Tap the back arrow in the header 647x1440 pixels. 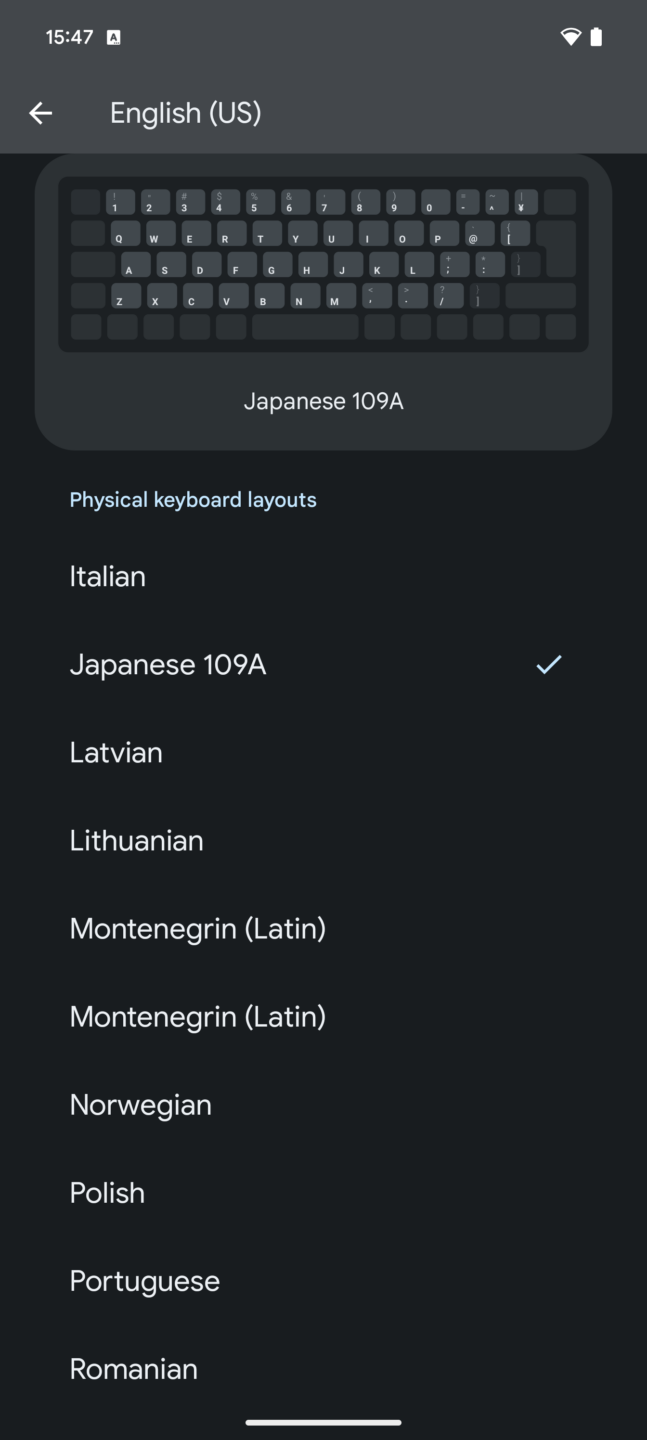[40, 113]
